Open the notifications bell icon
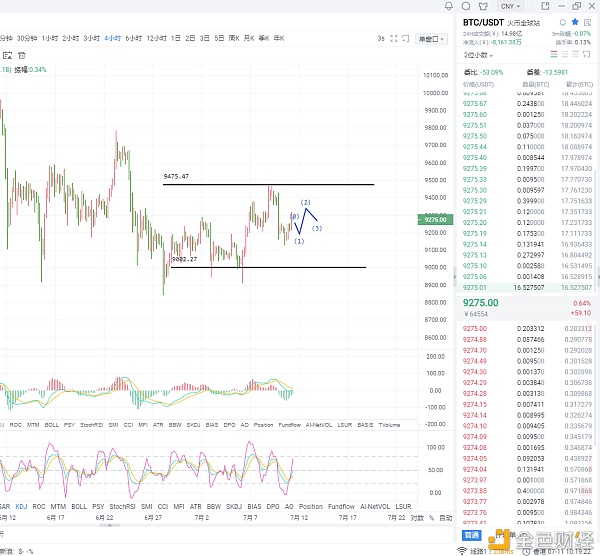Image resolution: width=600 pixels, height=556 pixels. point(449,6)
